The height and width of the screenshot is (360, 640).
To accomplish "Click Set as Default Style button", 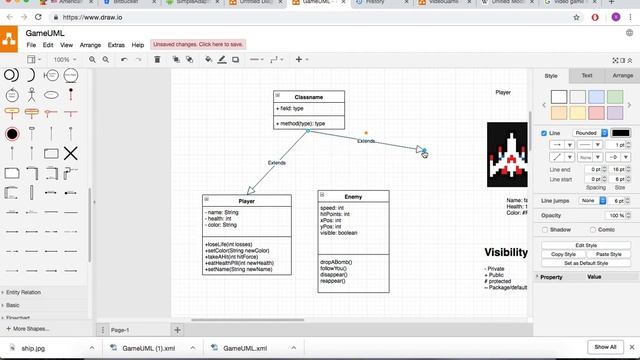I will point(586,263).
